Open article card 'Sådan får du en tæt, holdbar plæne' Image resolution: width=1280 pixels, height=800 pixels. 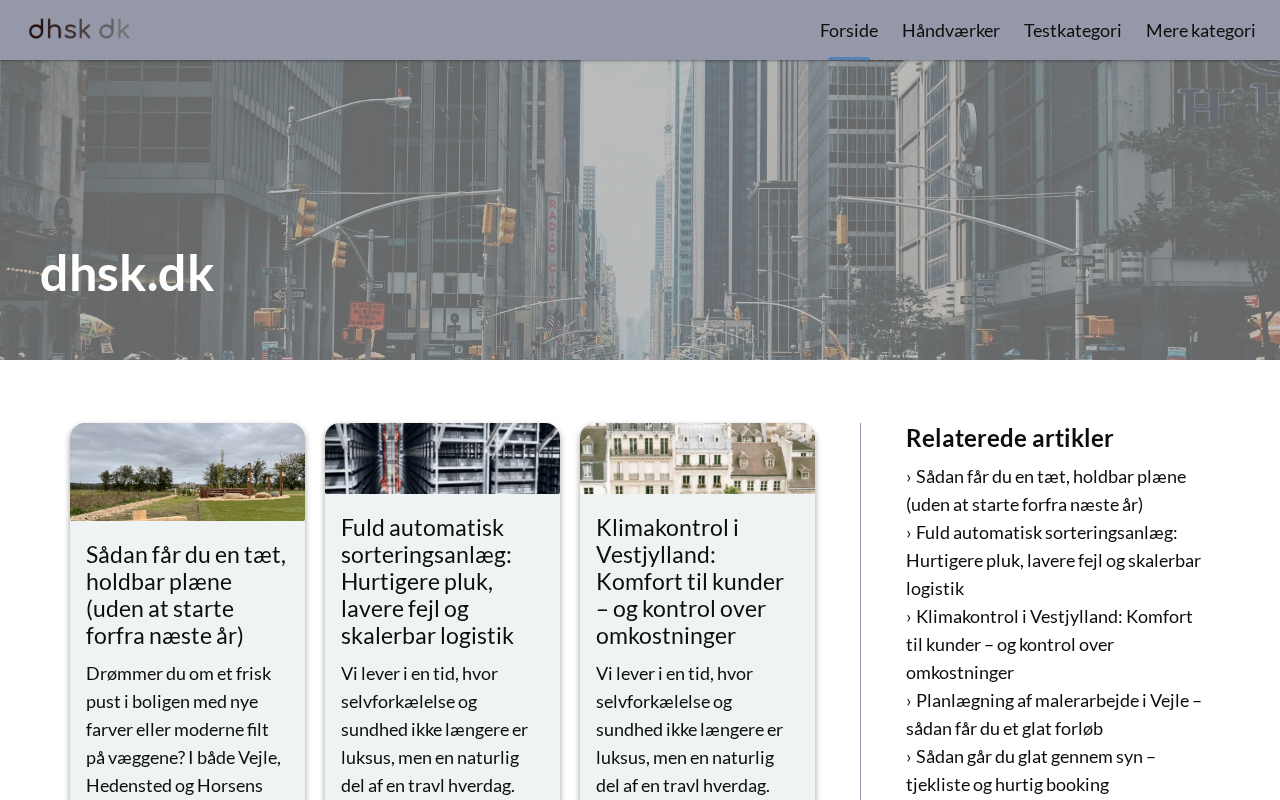coord(187,595)
